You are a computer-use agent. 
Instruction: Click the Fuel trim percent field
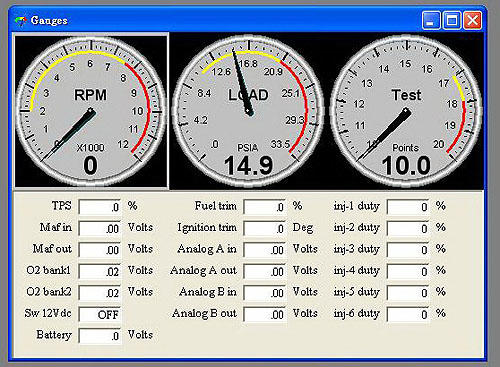pyautogui.click(x=264, y=207)
